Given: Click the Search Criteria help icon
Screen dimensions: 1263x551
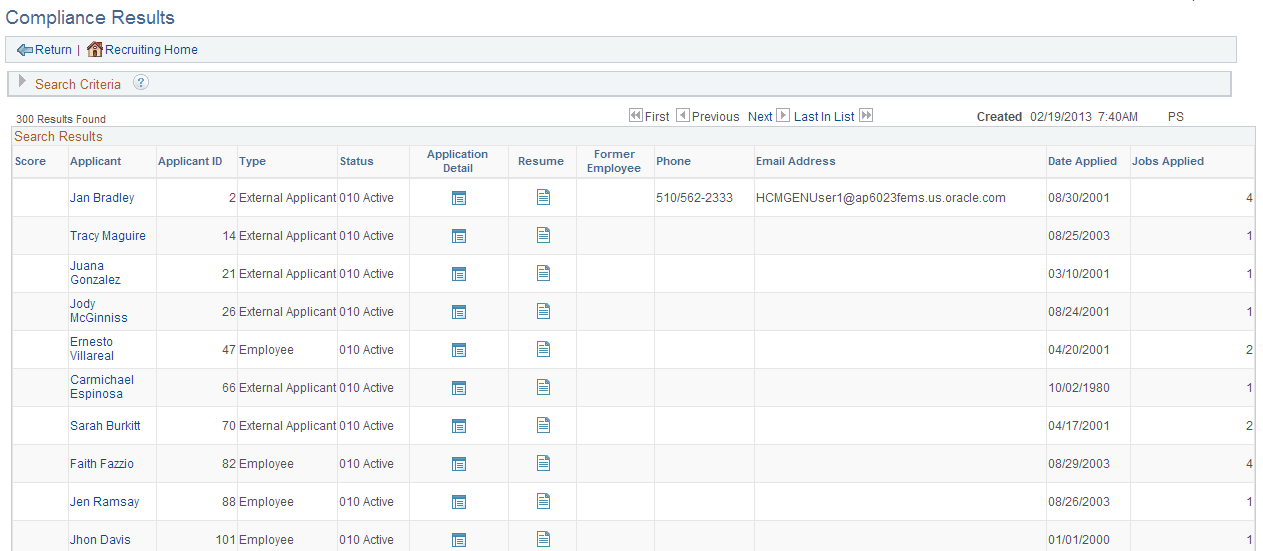Looking at the screenshot, I should coord(141,83).
